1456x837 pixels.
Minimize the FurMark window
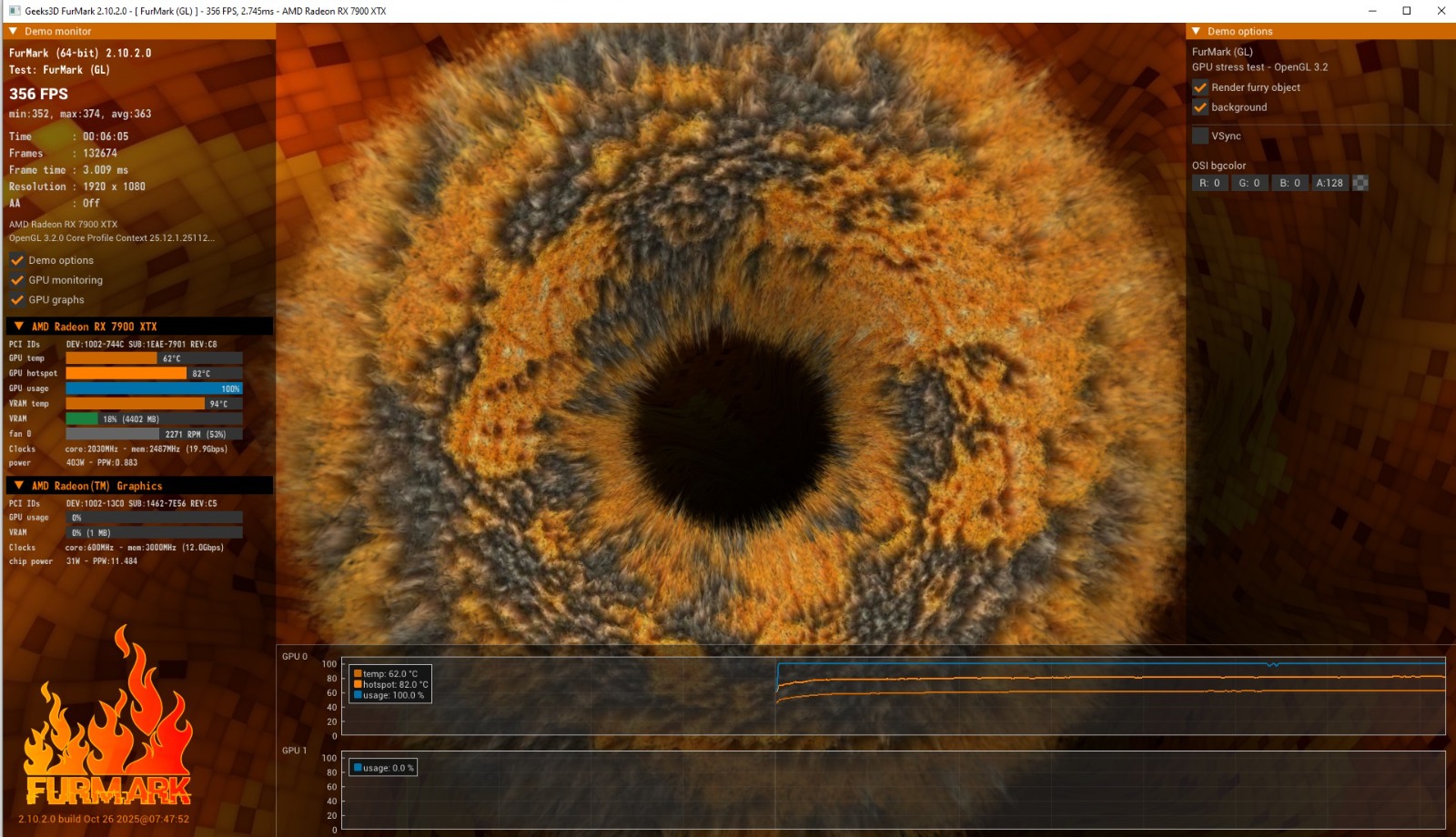(1372, 11)
